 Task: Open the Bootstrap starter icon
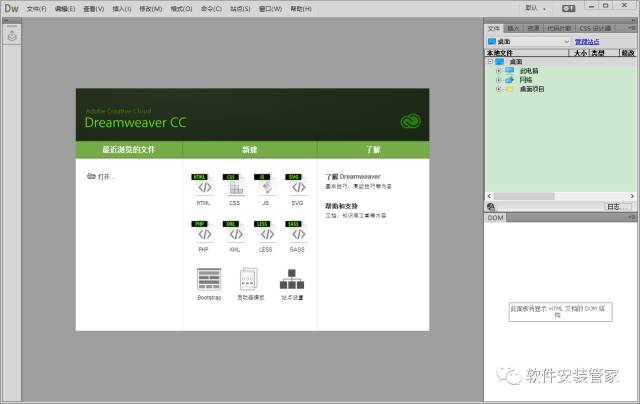point(209,280)
